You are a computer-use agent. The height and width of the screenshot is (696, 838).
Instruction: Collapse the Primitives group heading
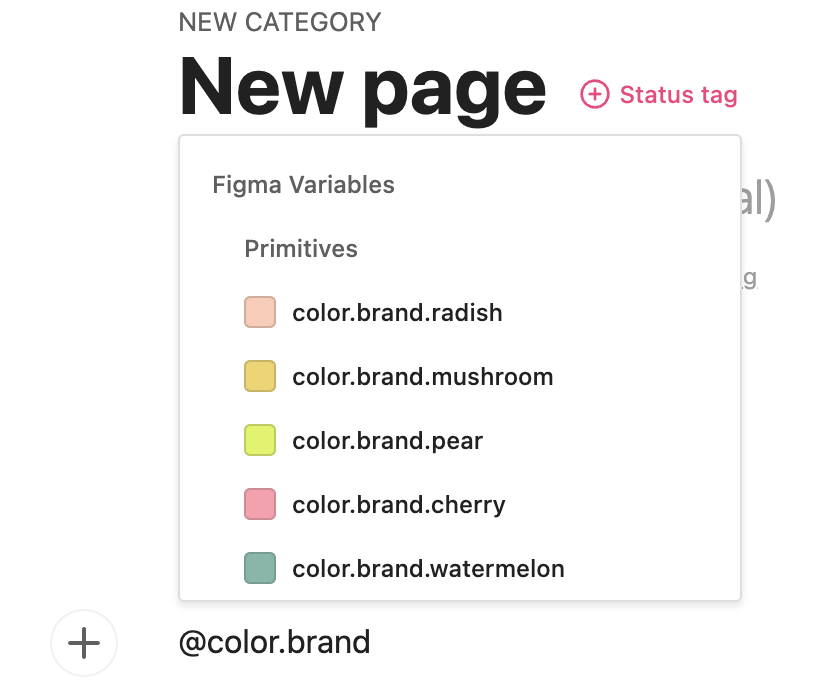click(x=301, y=249)
